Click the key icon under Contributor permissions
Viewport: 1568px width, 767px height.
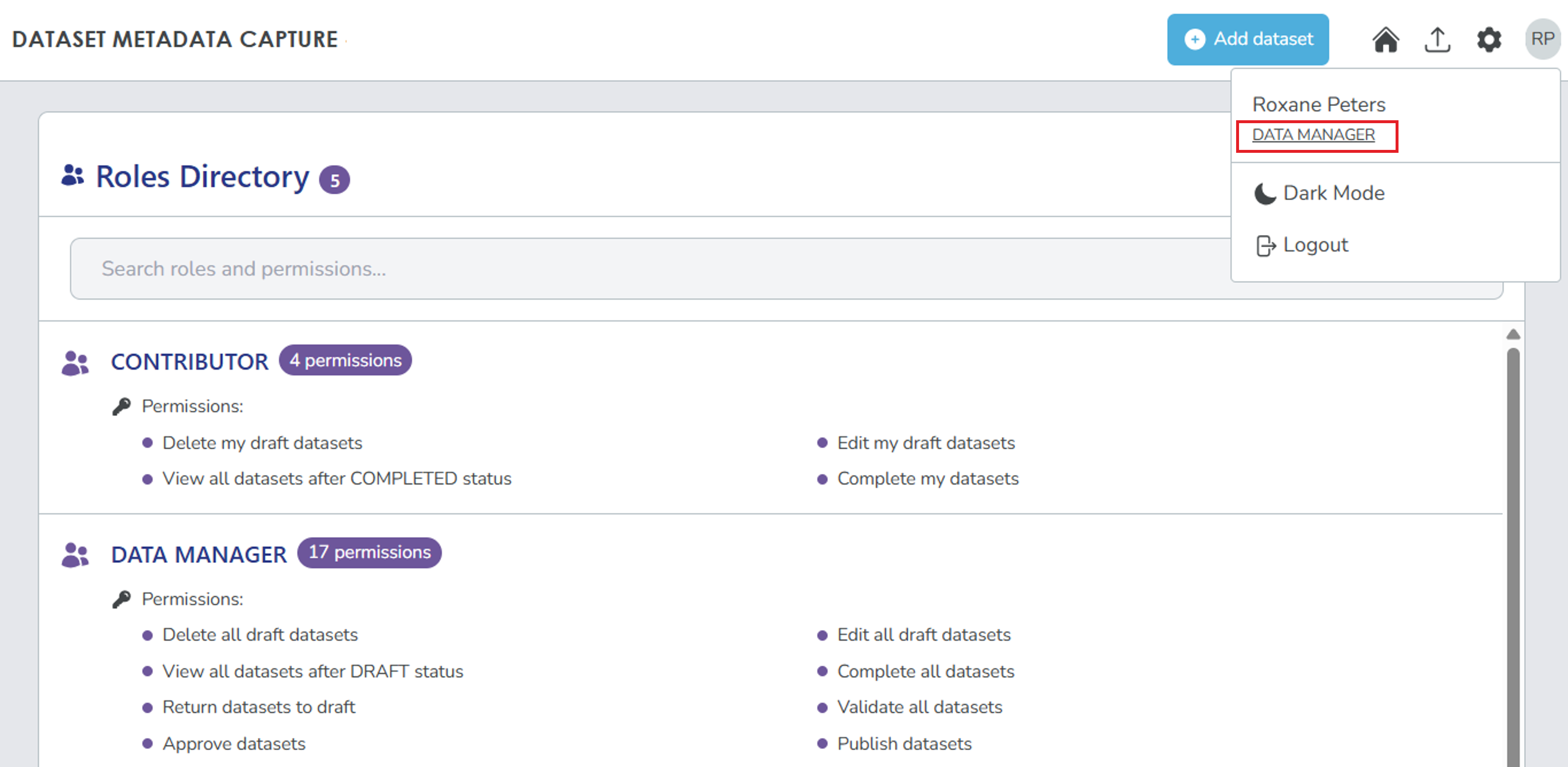click(121, 406)
